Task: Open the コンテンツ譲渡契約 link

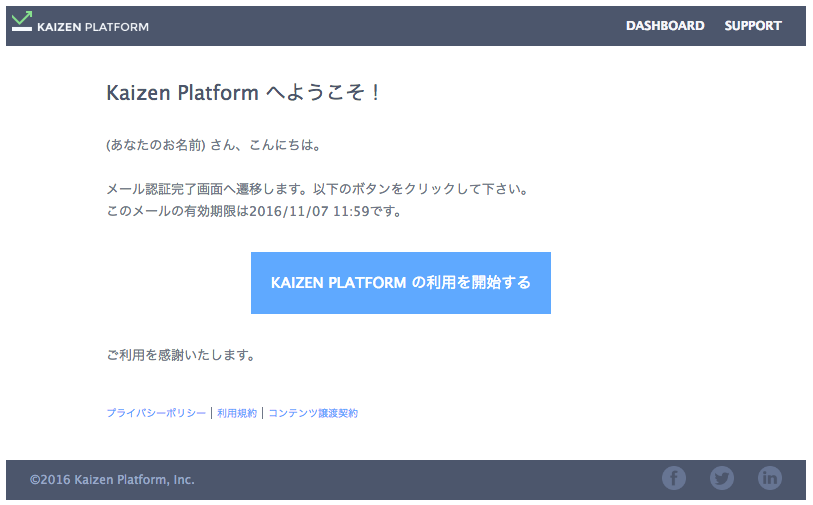Action: pos(313,413)
